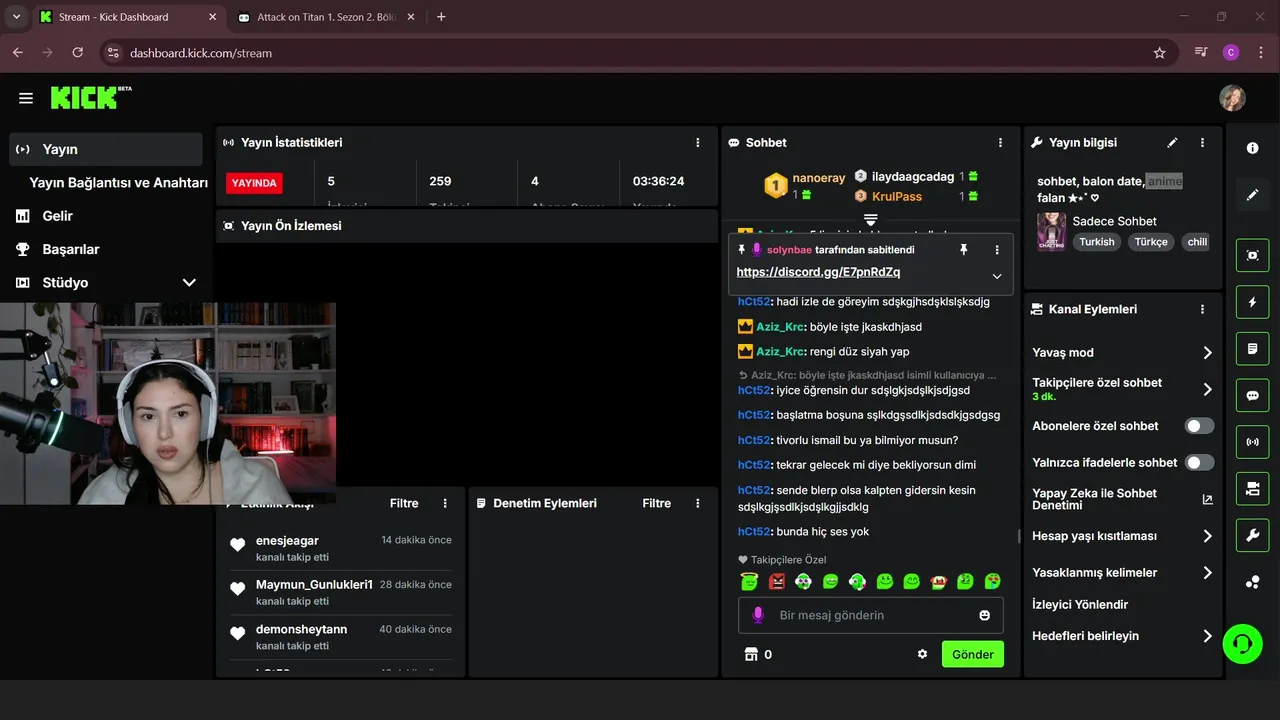Toggle the wrench widget in right sidebar
This screenshot has height=720, width=1280.
click(x=1253, y=535)
